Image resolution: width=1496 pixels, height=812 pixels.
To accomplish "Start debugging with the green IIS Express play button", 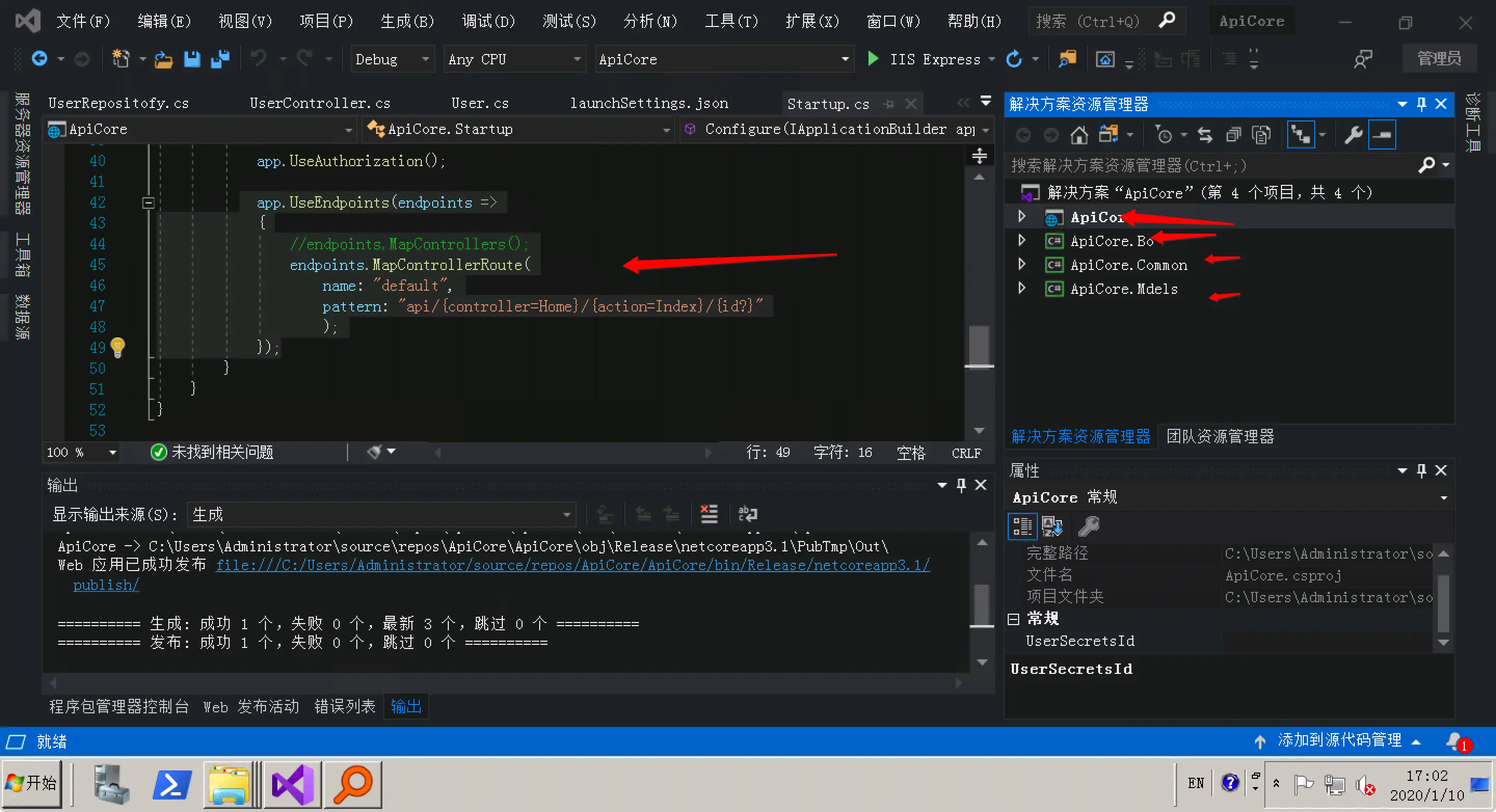I will click(873, 59).
